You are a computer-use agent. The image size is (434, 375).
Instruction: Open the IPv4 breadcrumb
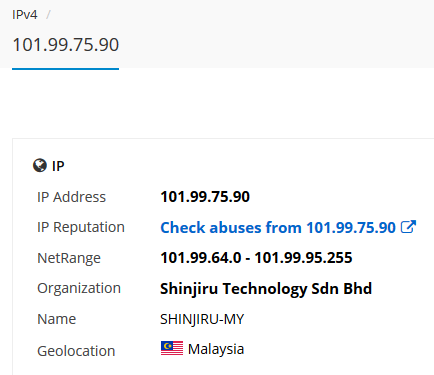[x=25, y=15]
